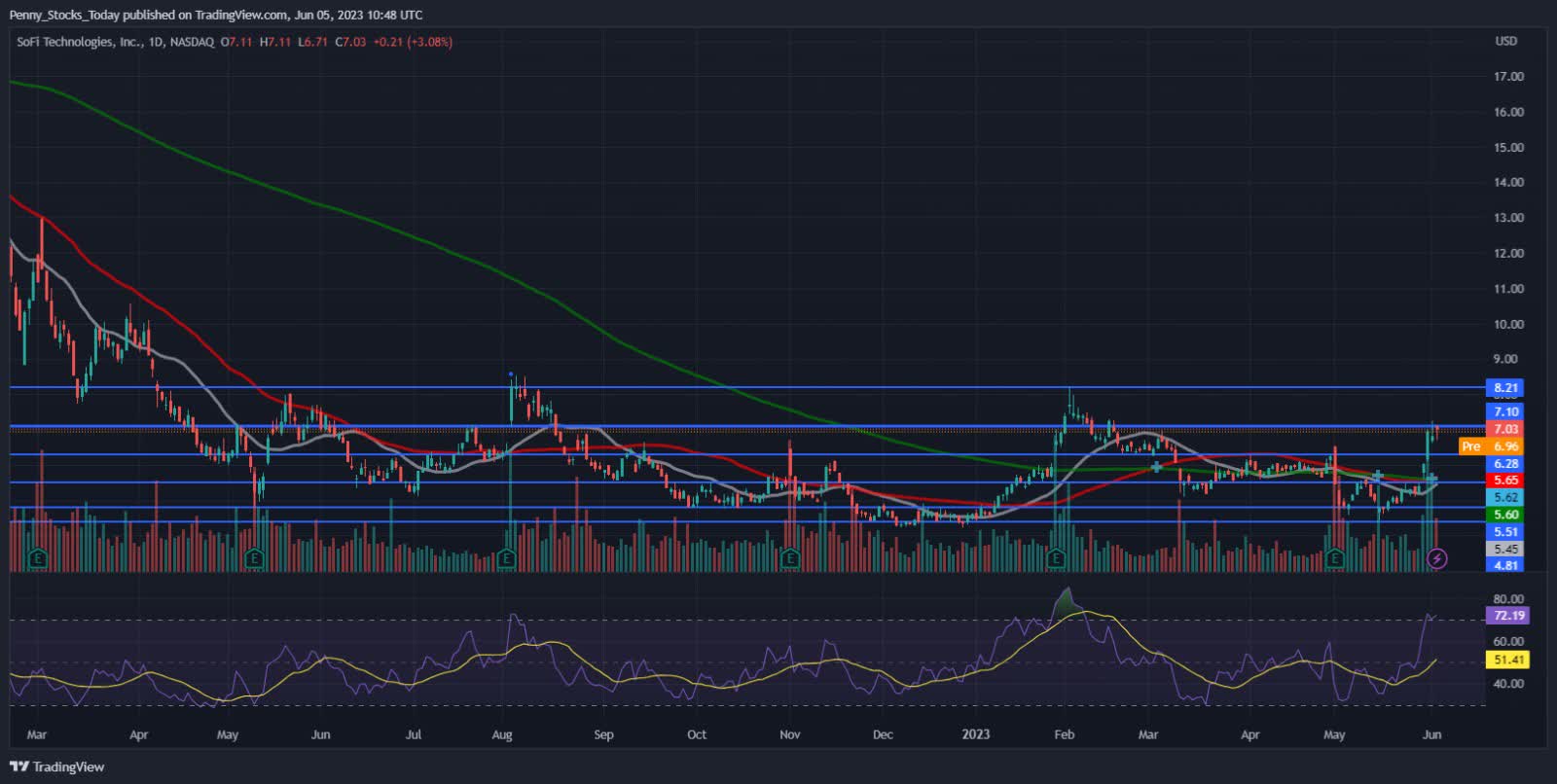Screen dimensions: 1557x784
Task: Click the Oct label on the time axis
Action: point(697,734)
